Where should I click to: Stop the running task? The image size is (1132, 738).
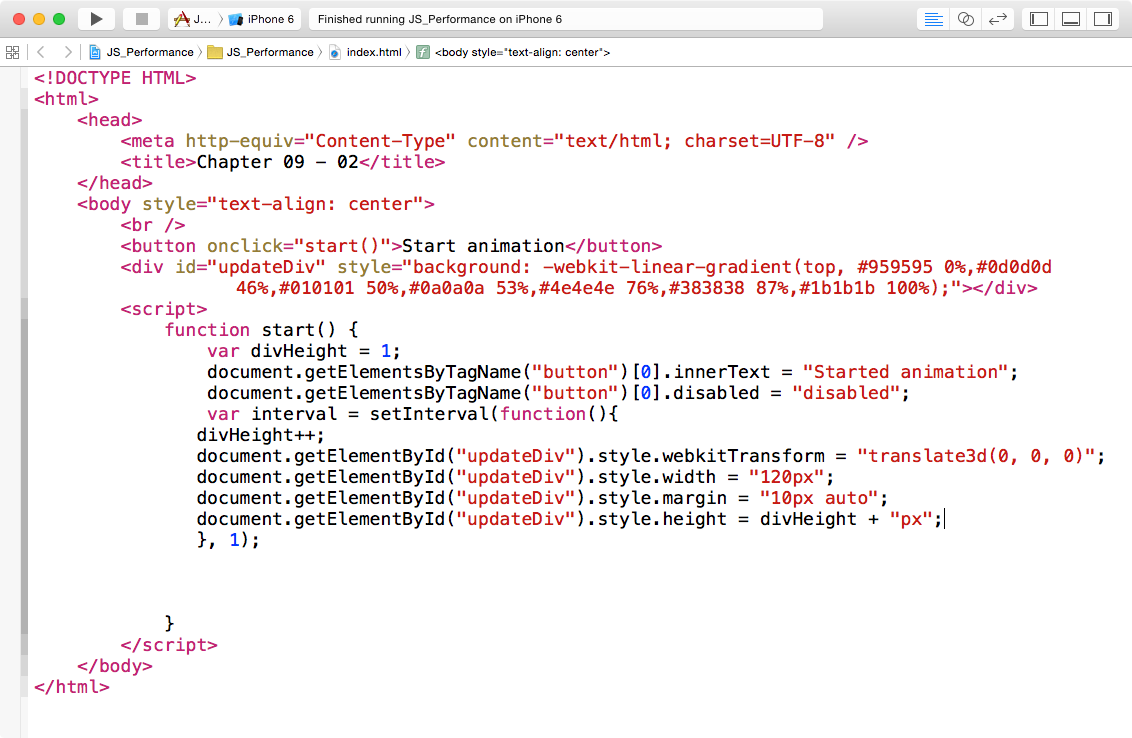[142, 19]
